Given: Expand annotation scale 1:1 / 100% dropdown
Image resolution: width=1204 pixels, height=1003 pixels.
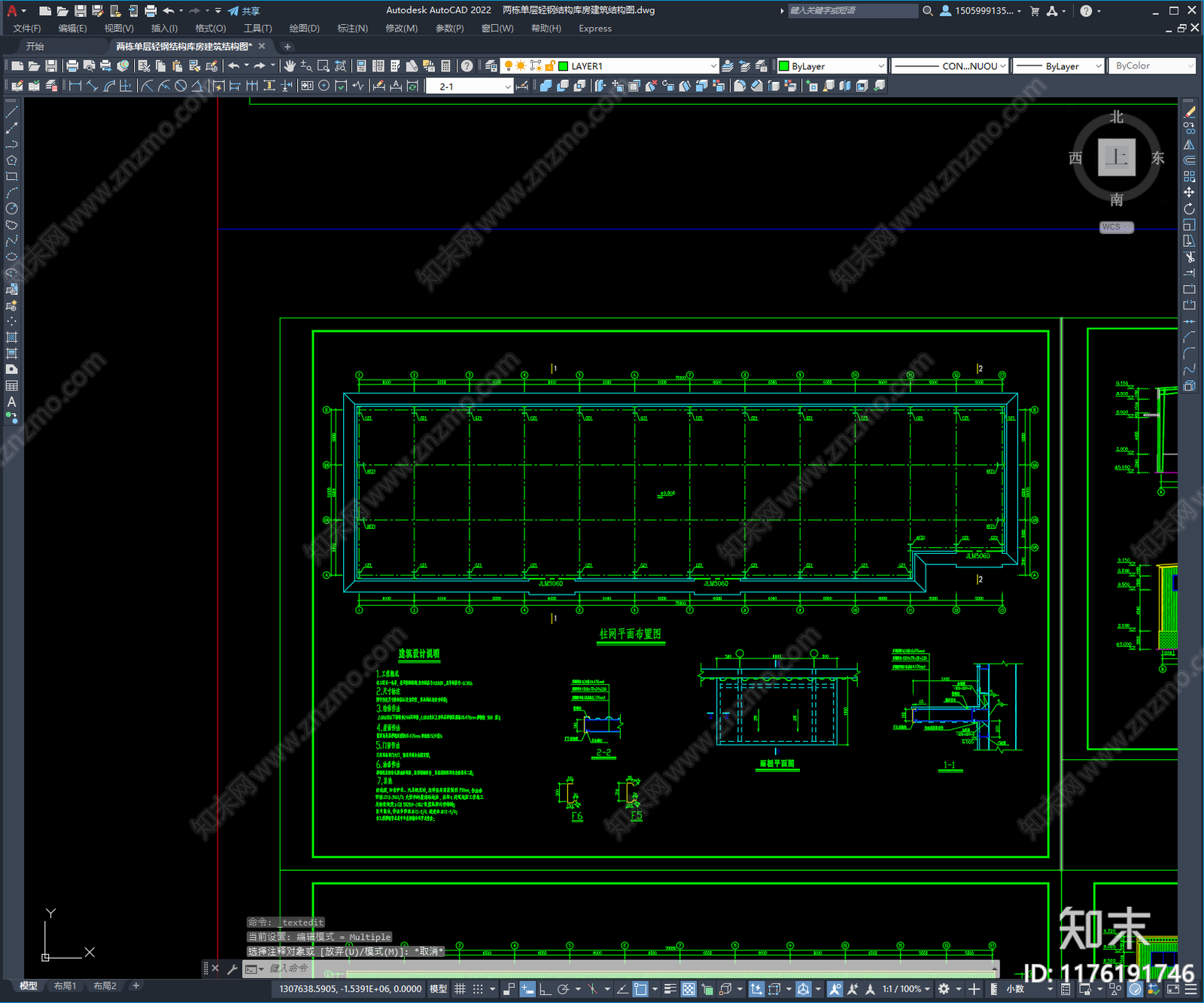Looking at the screenshot, I should (907, 989).
